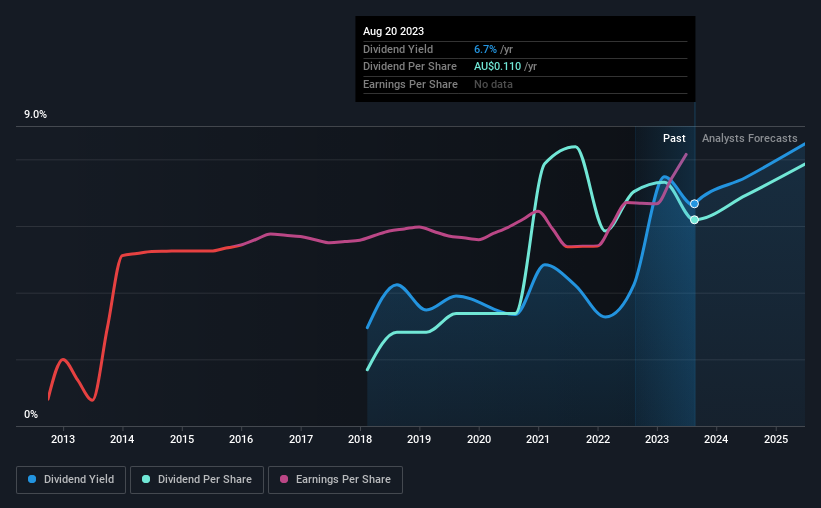The image size is (821, 508).
Task: Click the teal Dividend Per Share legend dot
Action: tap(146, 479)
